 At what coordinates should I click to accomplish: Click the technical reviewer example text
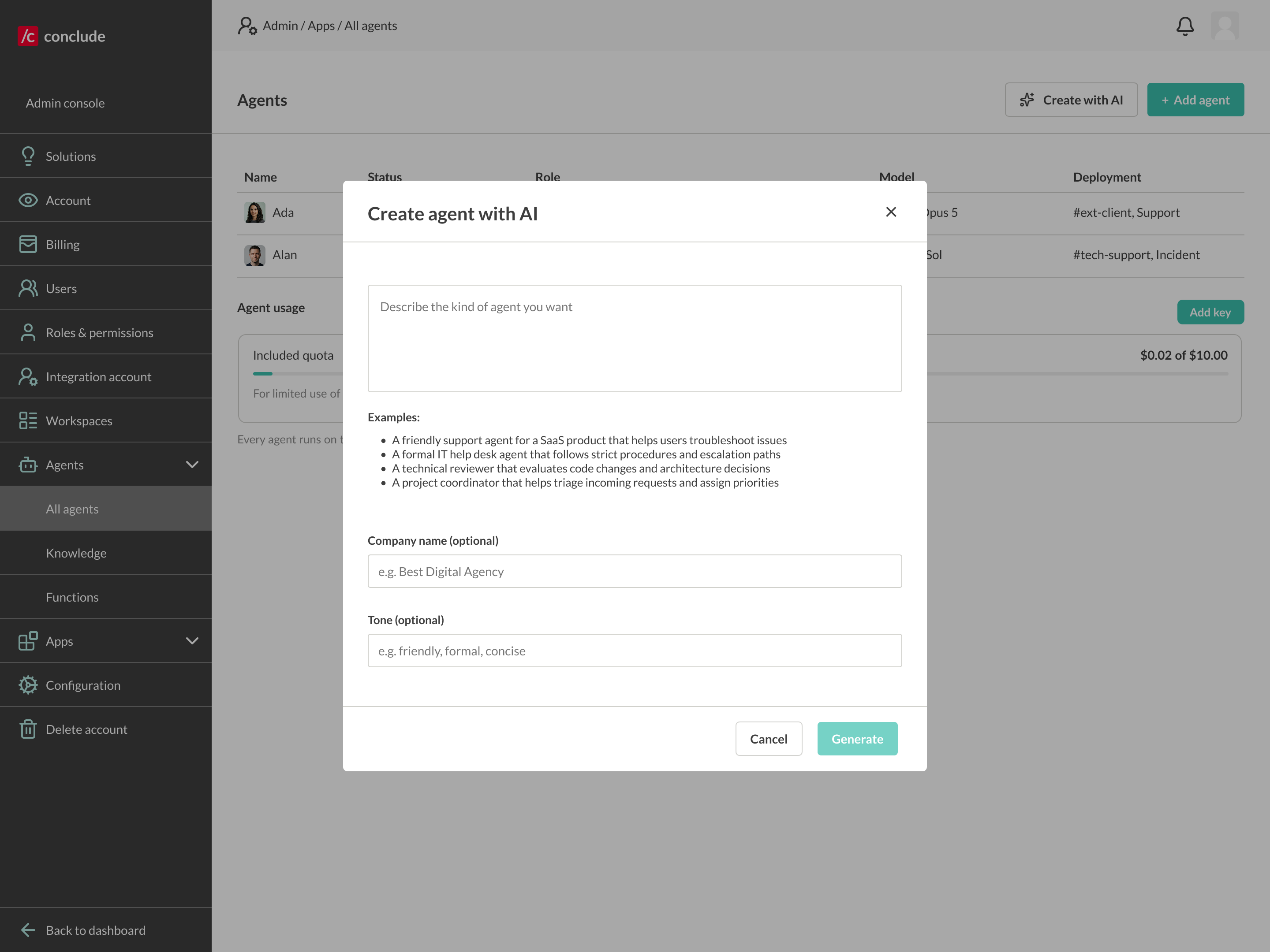(581, 468)
